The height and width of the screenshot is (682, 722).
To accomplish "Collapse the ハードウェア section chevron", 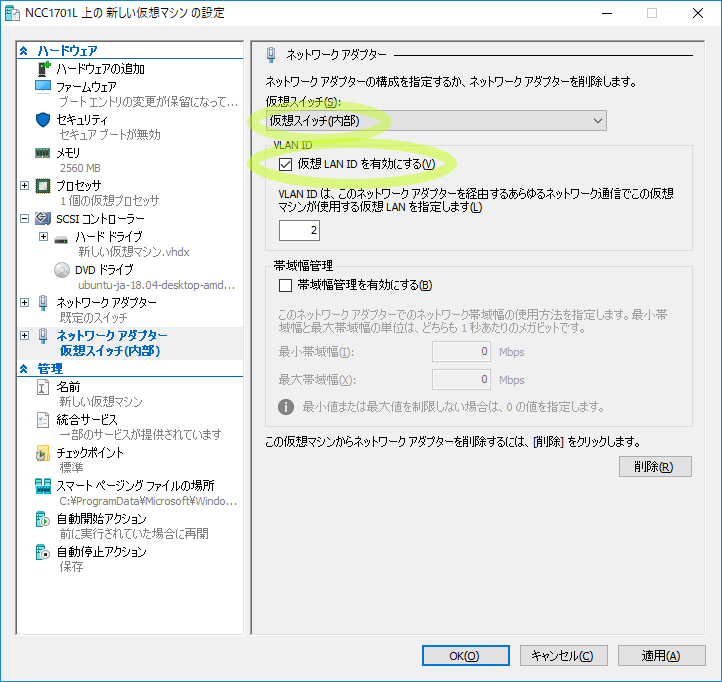I will [24, 51].
